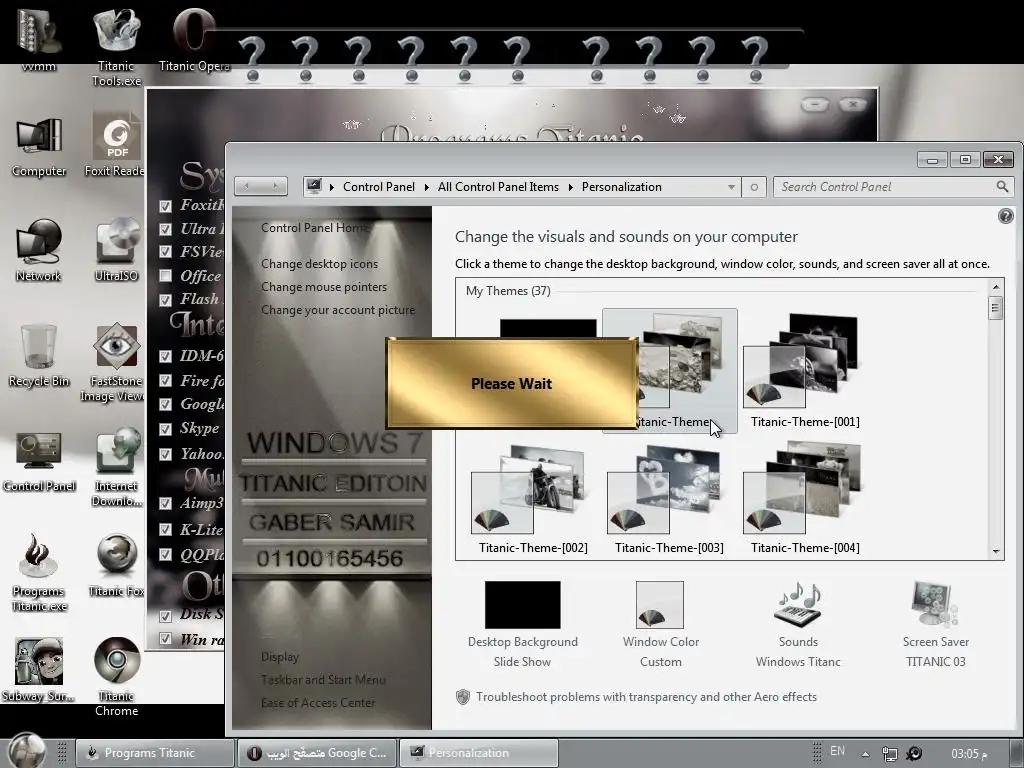Viewport: 1024px width, 768px height.
Task: Open Troubleshoot problems with transparency link
Action: coord(647,697)
